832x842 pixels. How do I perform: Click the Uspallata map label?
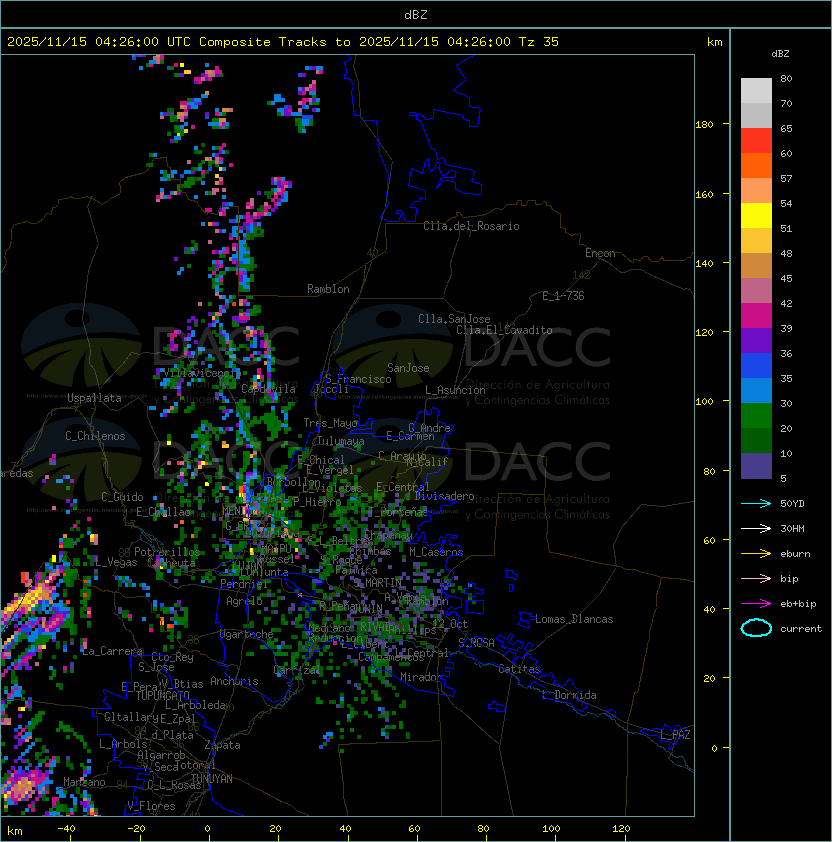[x=95, y=398]
